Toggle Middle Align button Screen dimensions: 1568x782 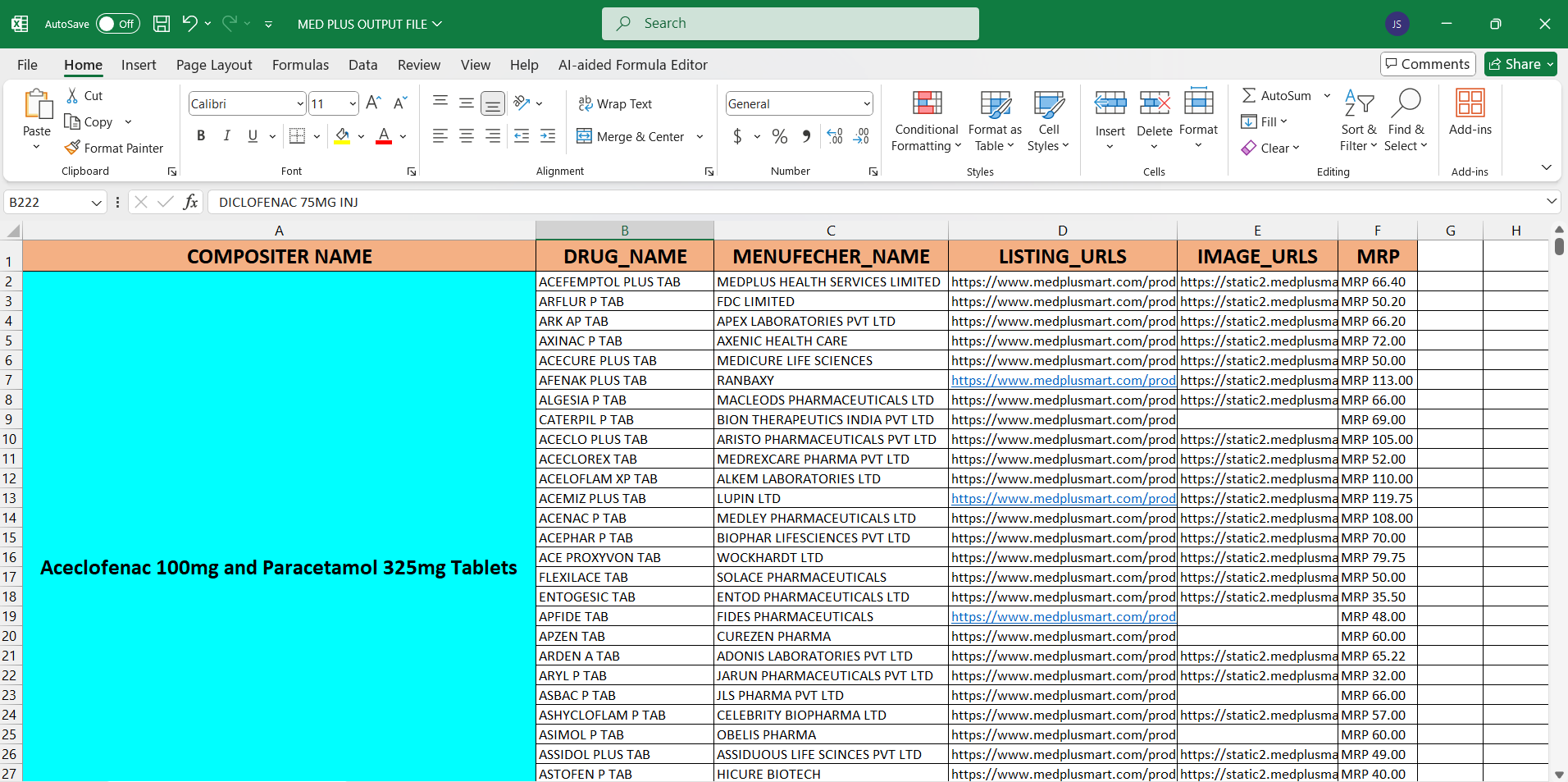pos(467,103)
